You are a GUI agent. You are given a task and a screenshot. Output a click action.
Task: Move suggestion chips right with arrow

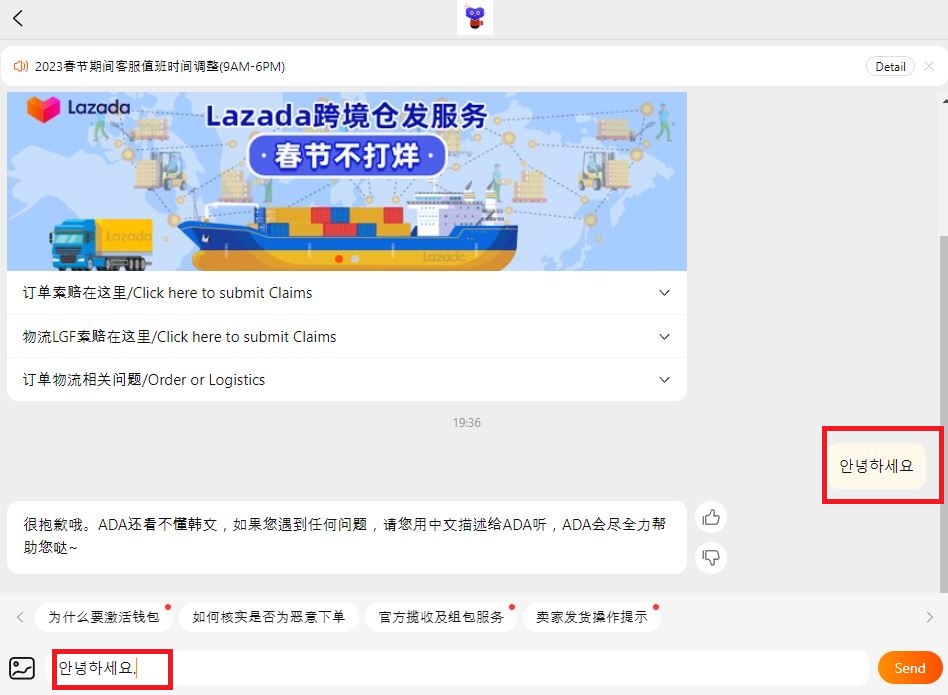[x=929, y=617]
